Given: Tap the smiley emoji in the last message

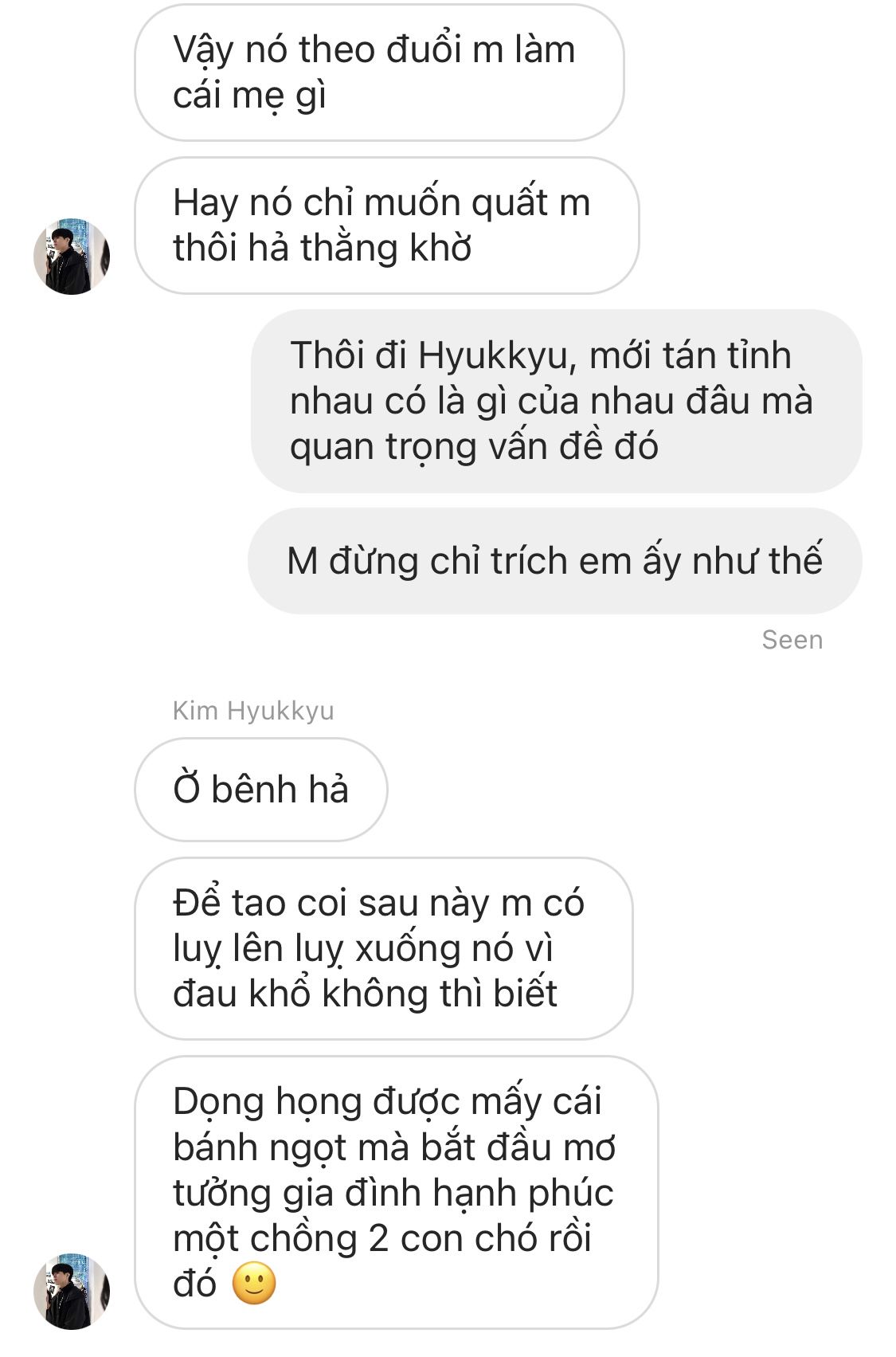Looking at the screenshot, I should tap(254, 1284).
